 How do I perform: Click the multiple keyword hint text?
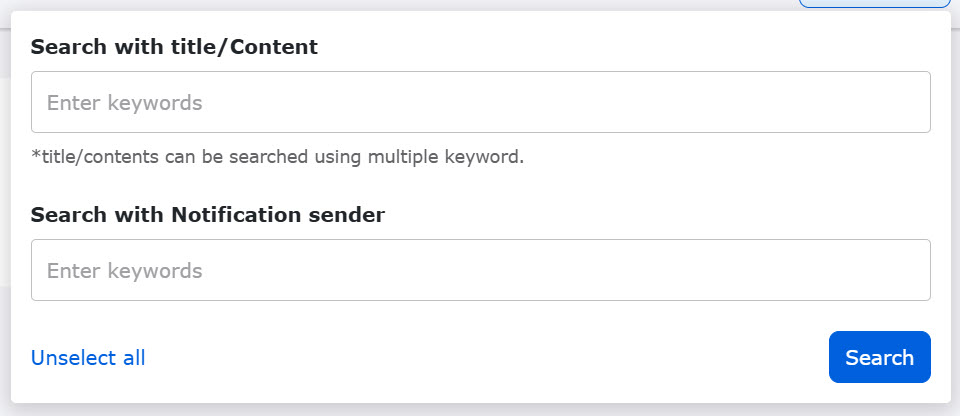point(277,157)
